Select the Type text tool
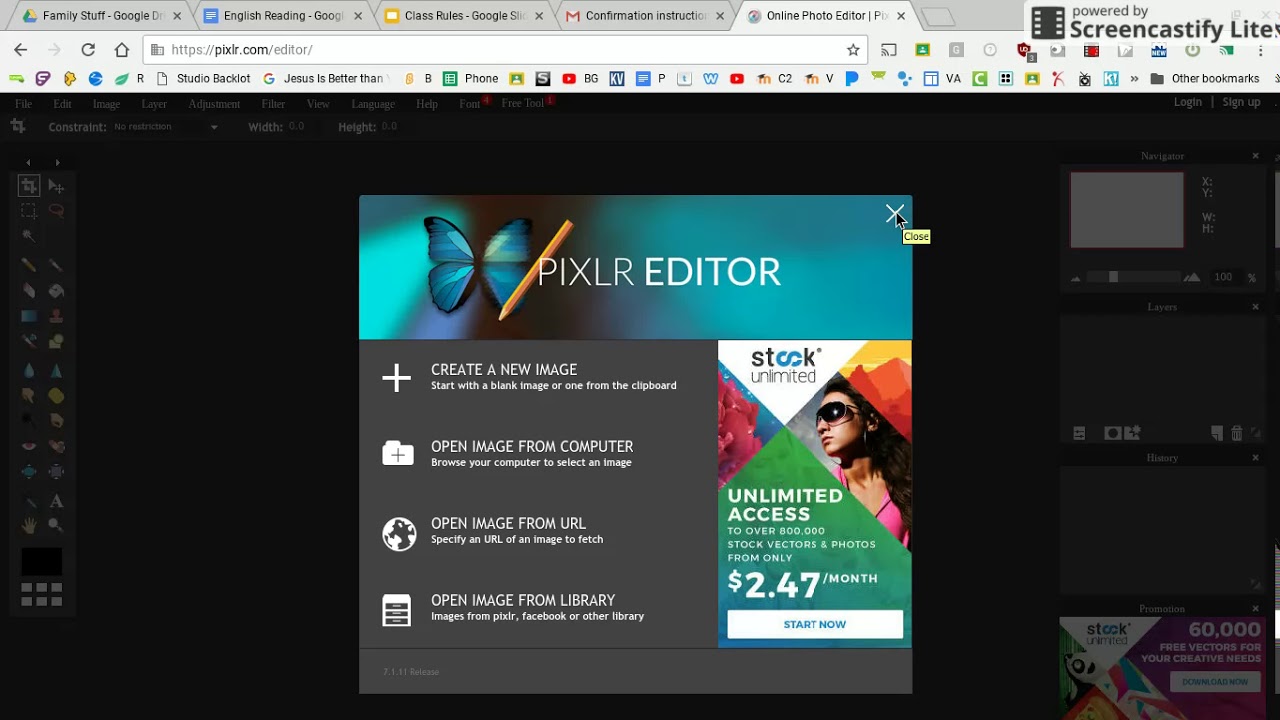 [56, 501]
